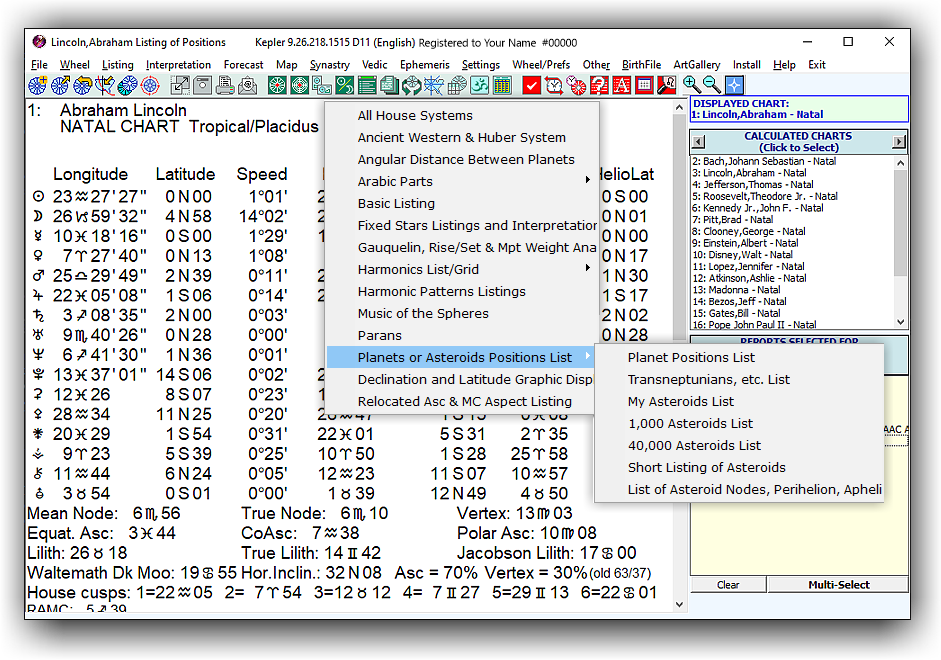
Task: Click the zoom in magnifier icon
Action: 691,85
